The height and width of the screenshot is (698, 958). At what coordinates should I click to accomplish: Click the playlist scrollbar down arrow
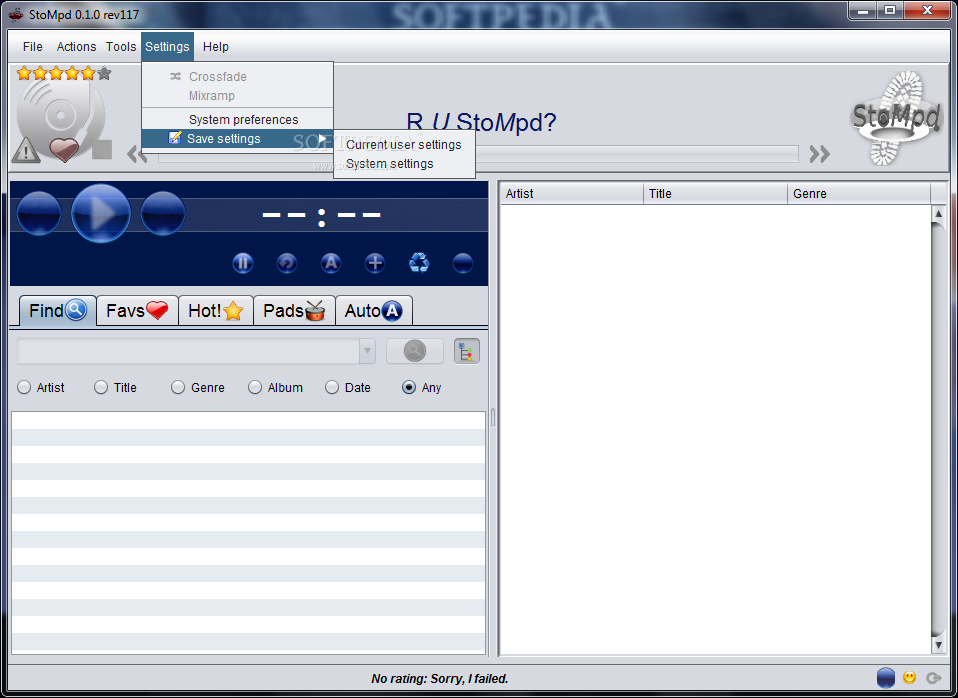[938, 645]
